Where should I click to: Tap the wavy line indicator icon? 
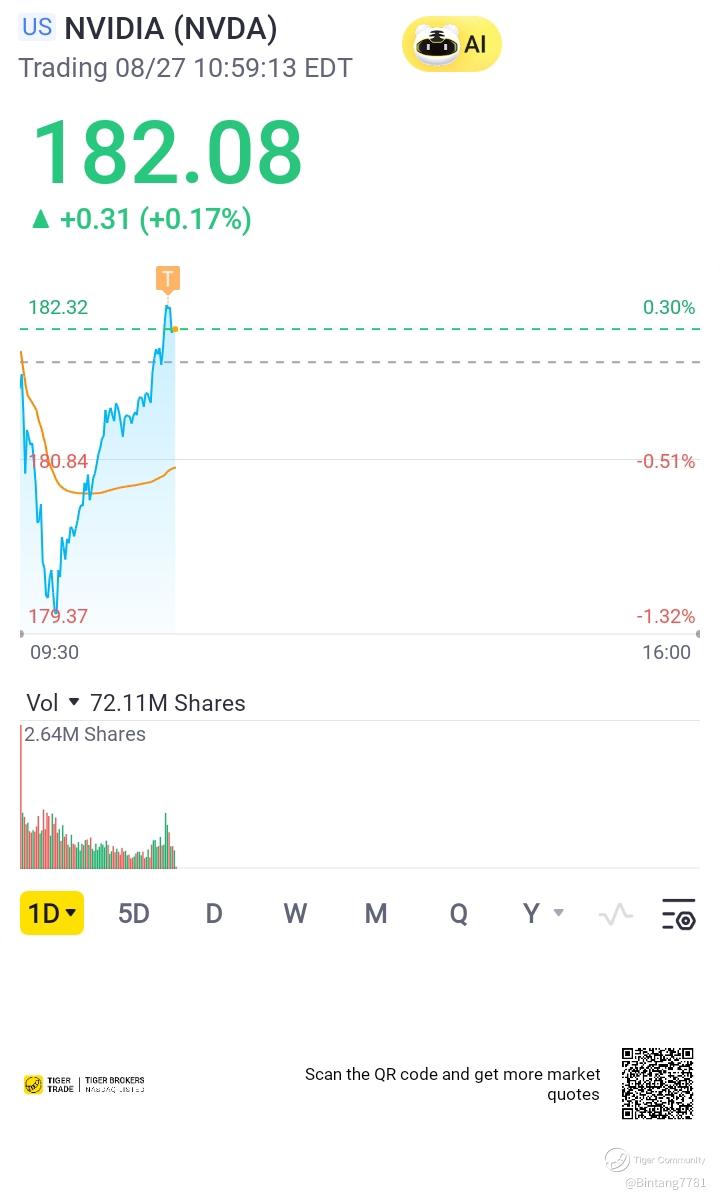pos(615,914)
